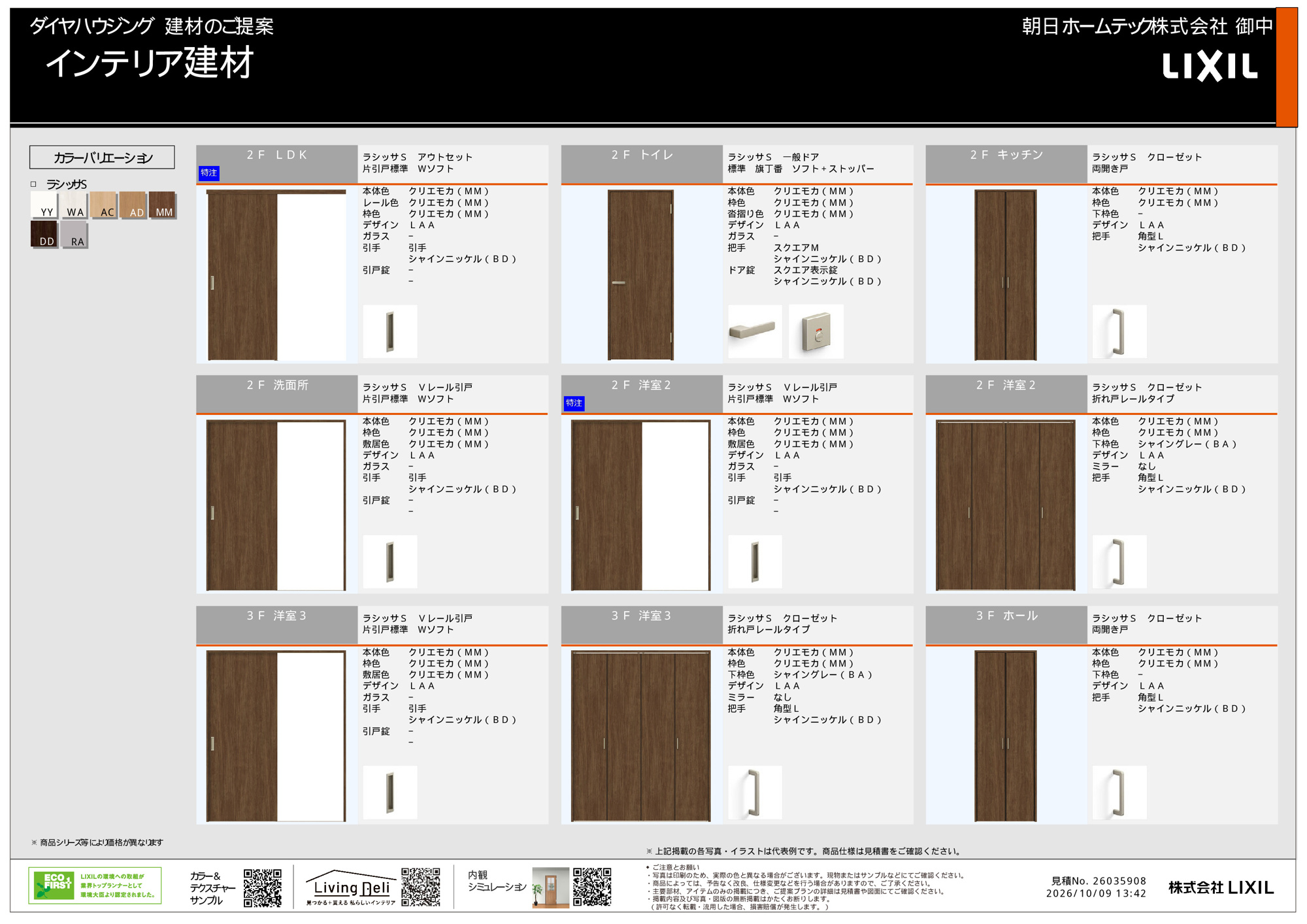Click the カラーバリエーション heading box
The image size is (1307, 924).
coord(102,157)
